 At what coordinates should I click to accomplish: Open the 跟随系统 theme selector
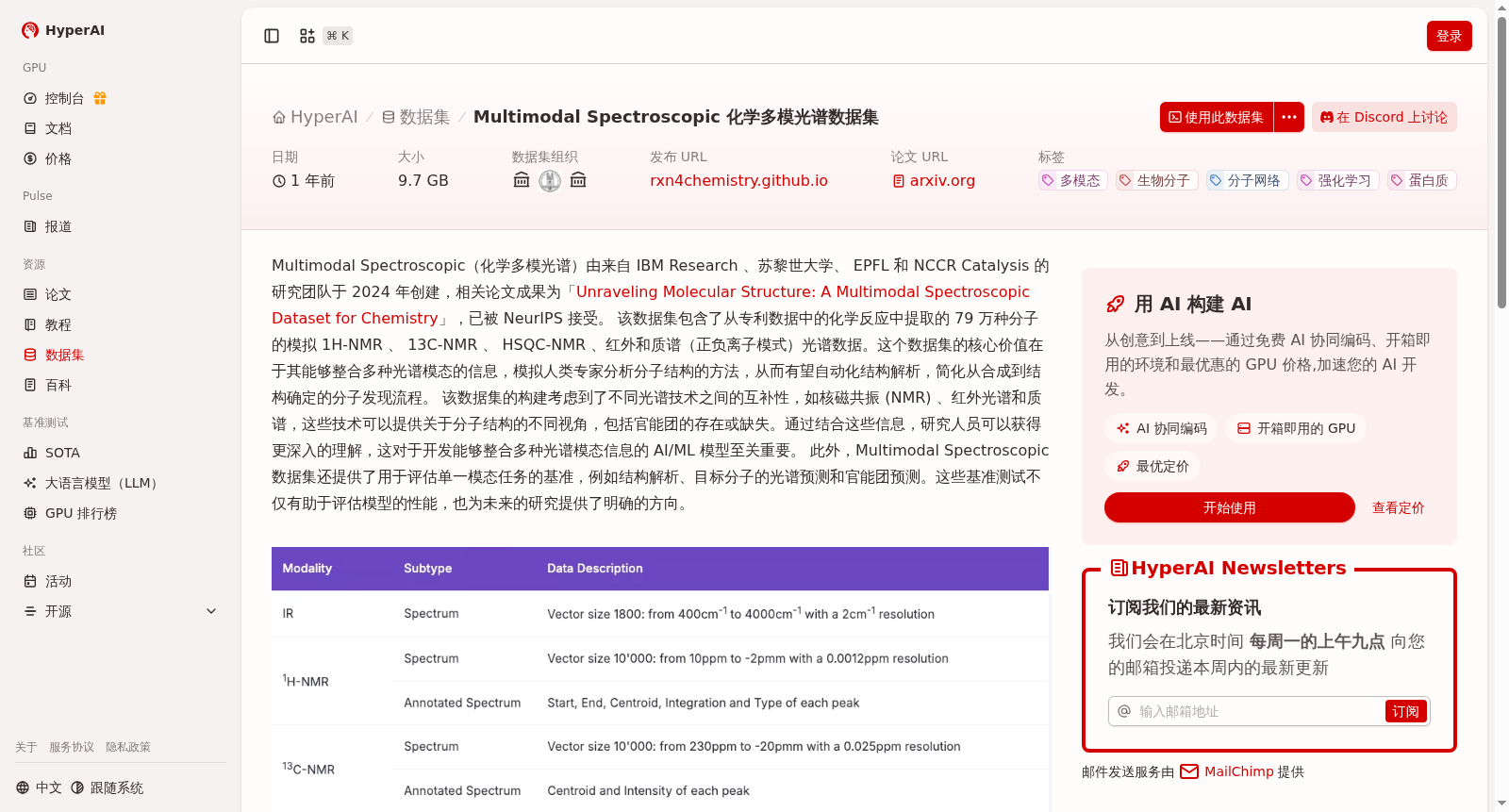(108, 787)
